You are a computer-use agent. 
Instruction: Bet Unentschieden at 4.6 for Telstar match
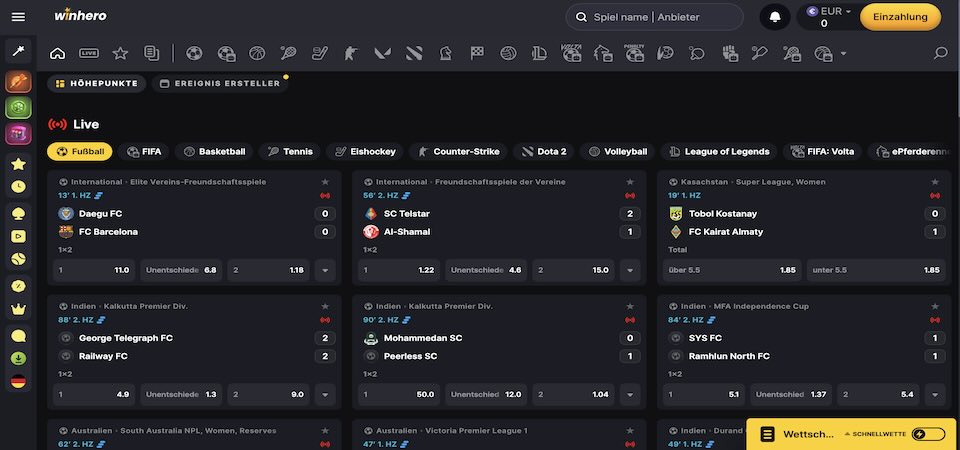[486, 270]
